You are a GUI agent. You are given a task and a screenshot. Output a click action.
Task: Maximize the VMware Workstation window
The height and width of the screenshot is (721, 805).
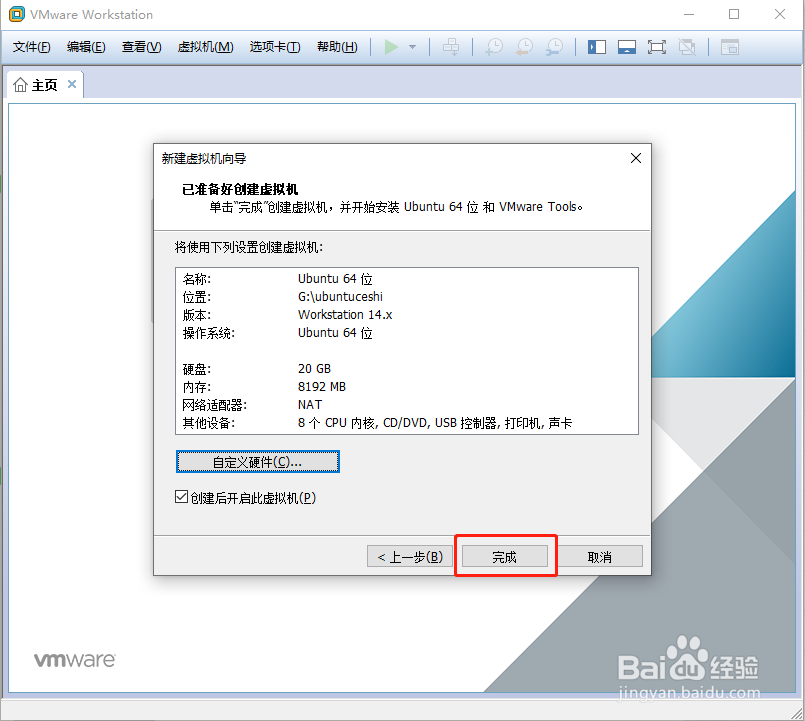734,14
